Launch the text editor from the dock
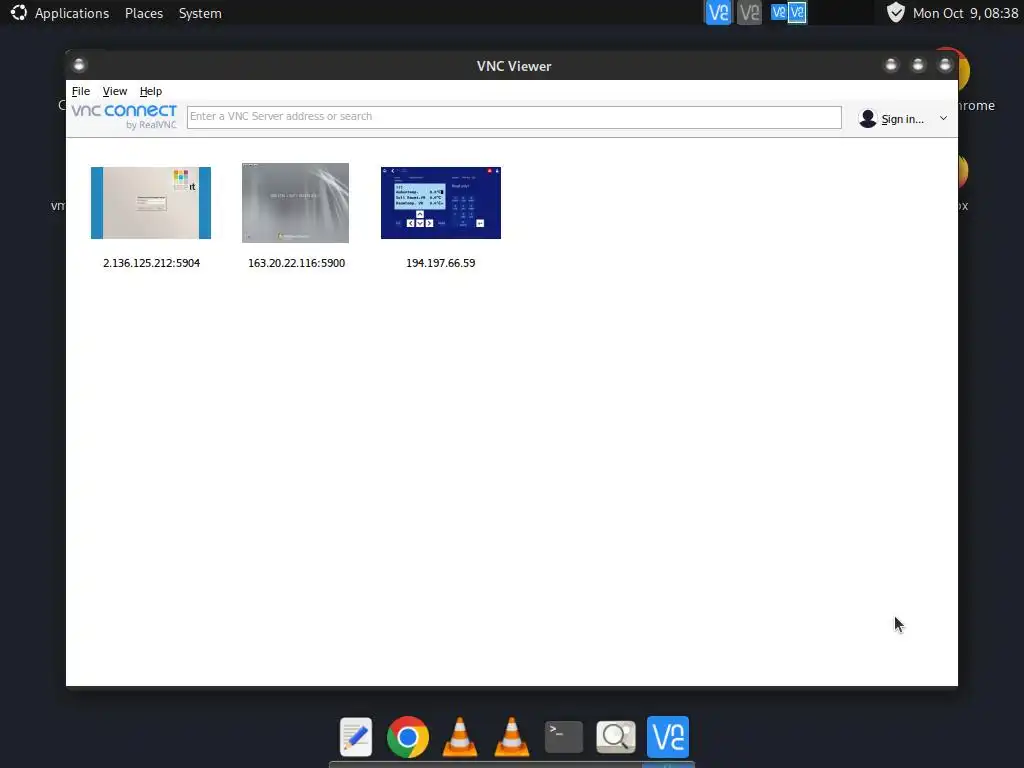This screenshot has height=768, width=1024. tap(356, 737)
